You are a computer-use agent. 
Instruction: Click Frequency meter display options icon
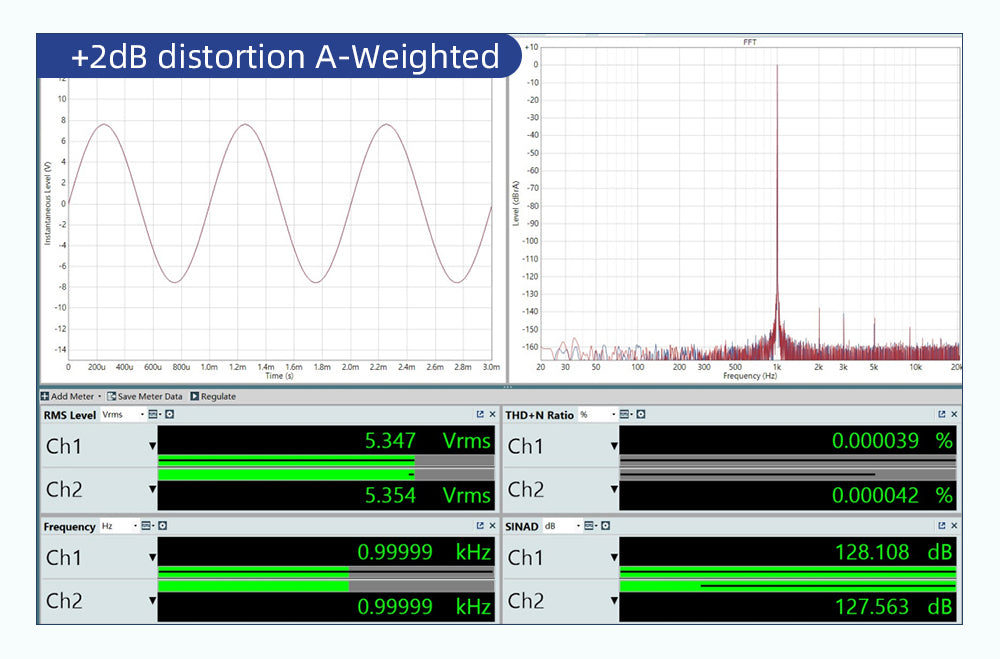(x=146, y=526)
